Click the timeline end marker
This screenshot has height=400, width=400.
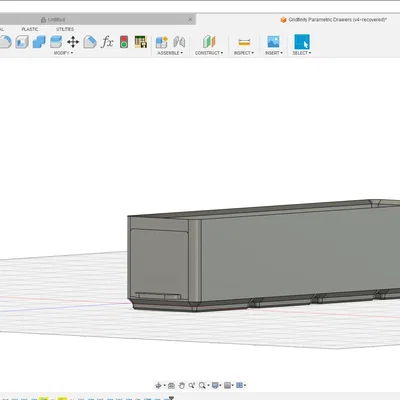(171, 398)
